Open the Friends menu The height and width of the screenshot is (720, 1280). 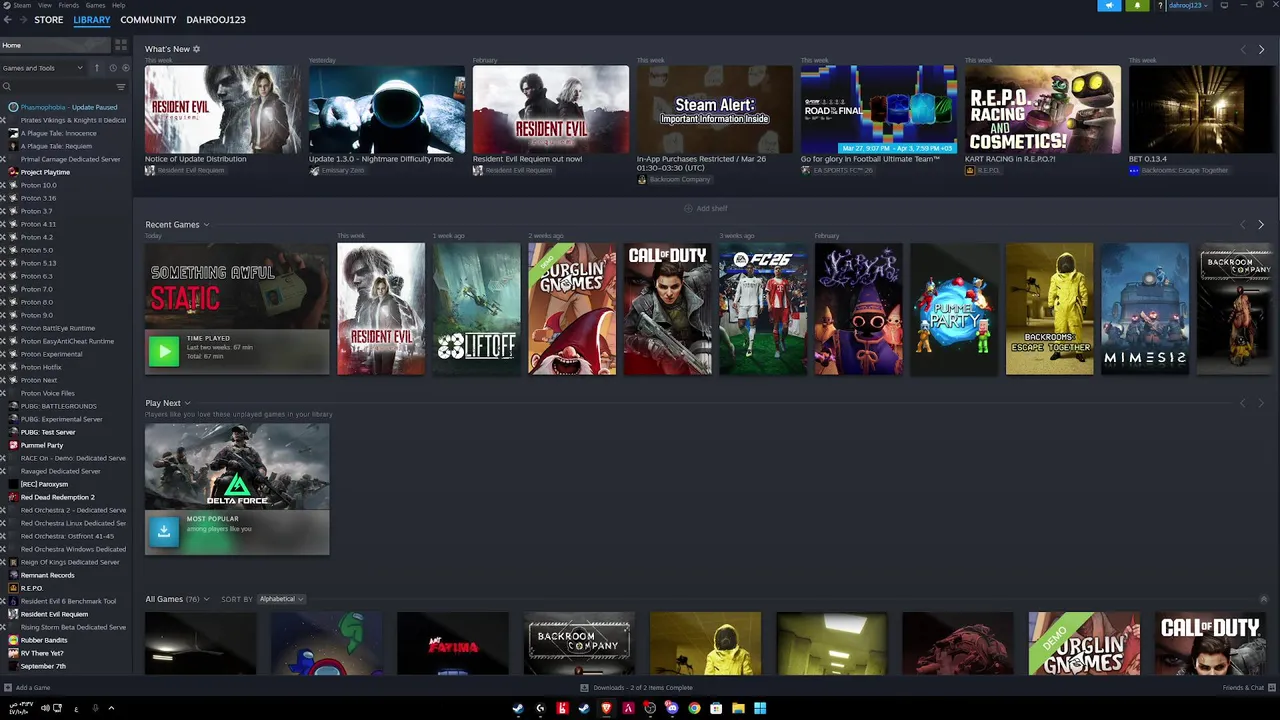click(69, 5)
